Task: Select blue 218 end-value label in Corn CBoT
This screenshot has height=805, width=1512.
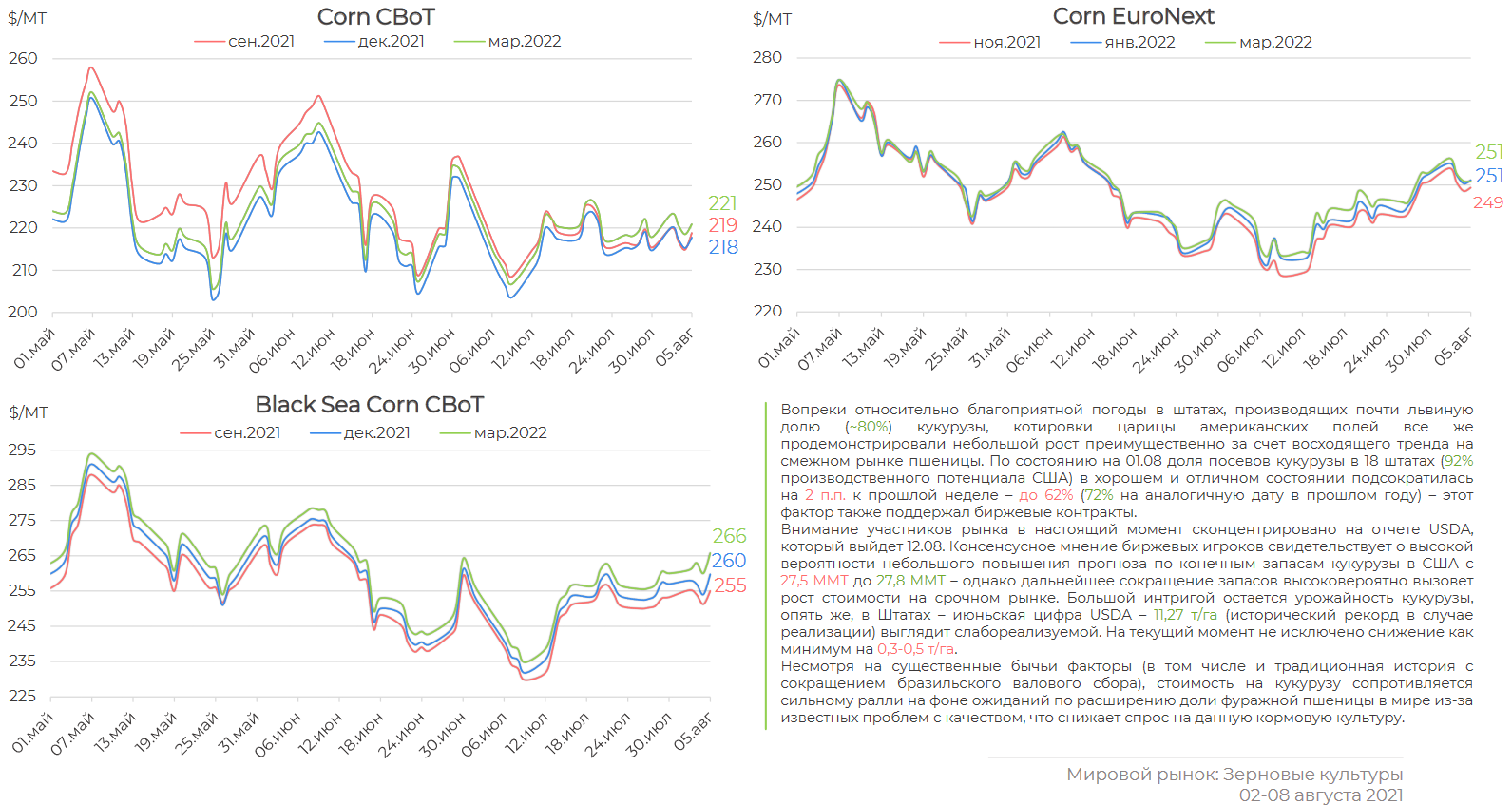Action: [x=722, y=247]
